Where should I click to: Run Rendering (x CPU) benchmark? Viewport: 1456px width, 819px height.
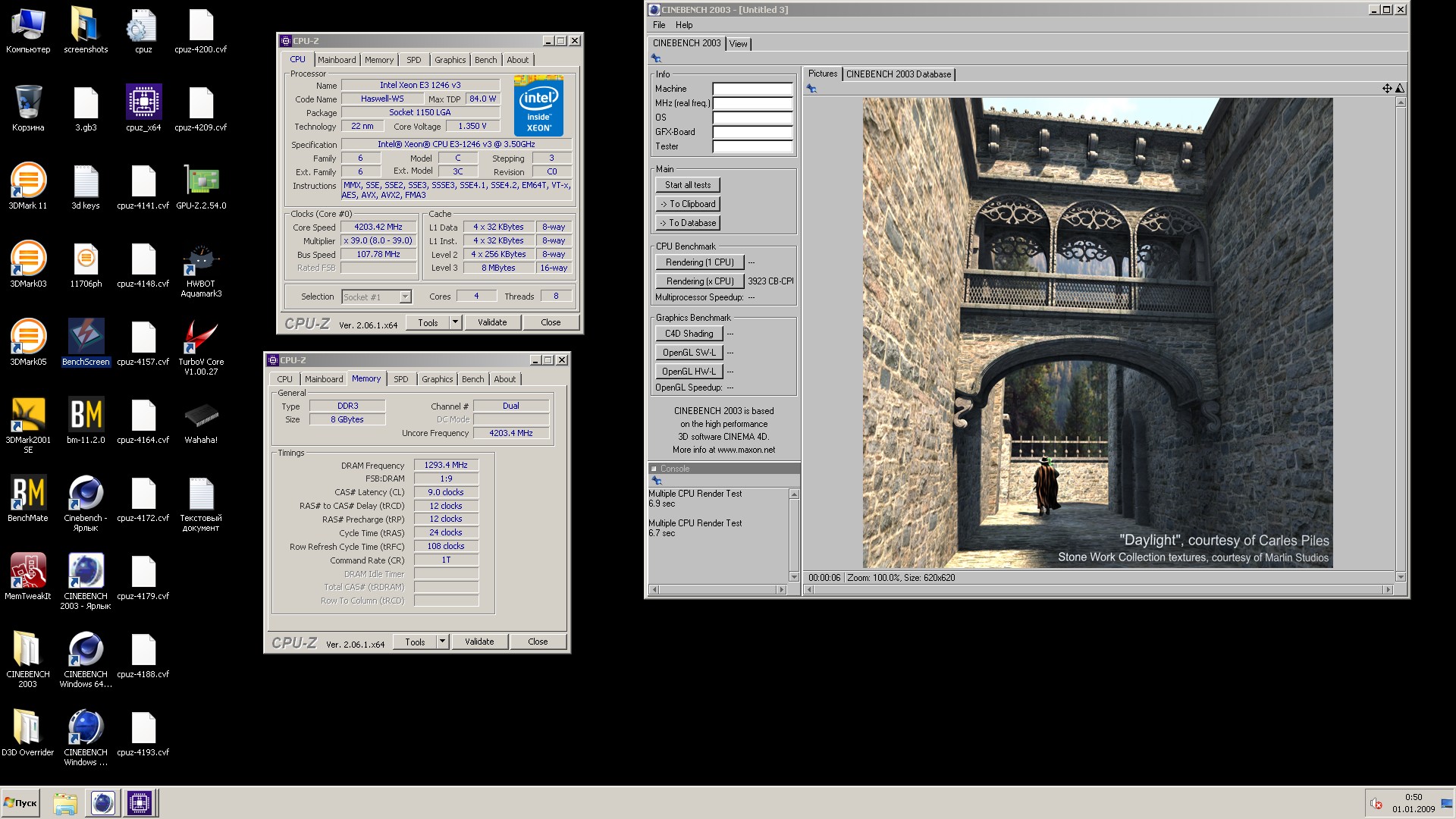[700, 281]
